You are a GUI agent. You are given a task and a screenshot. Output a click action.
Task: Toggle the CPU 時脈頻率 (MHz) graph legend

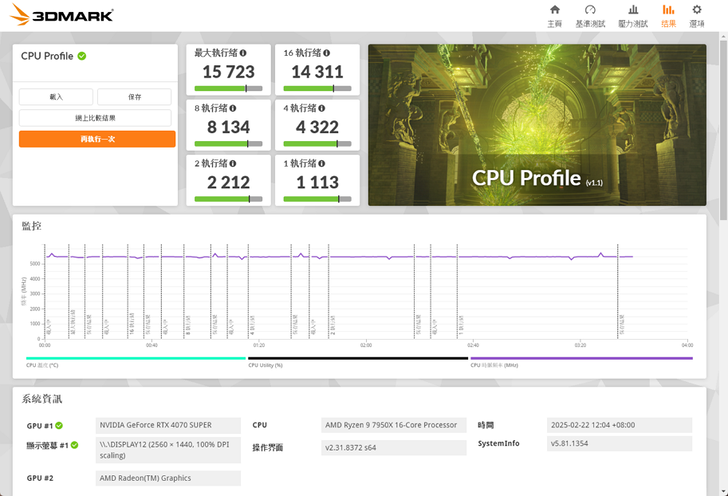(x=580, y=361)
